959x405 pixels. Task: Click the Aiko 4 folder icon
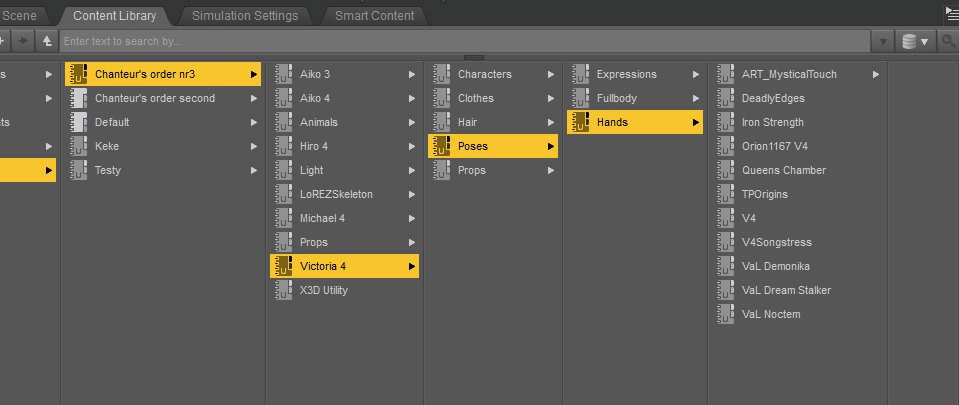click(x=284, y=98)
